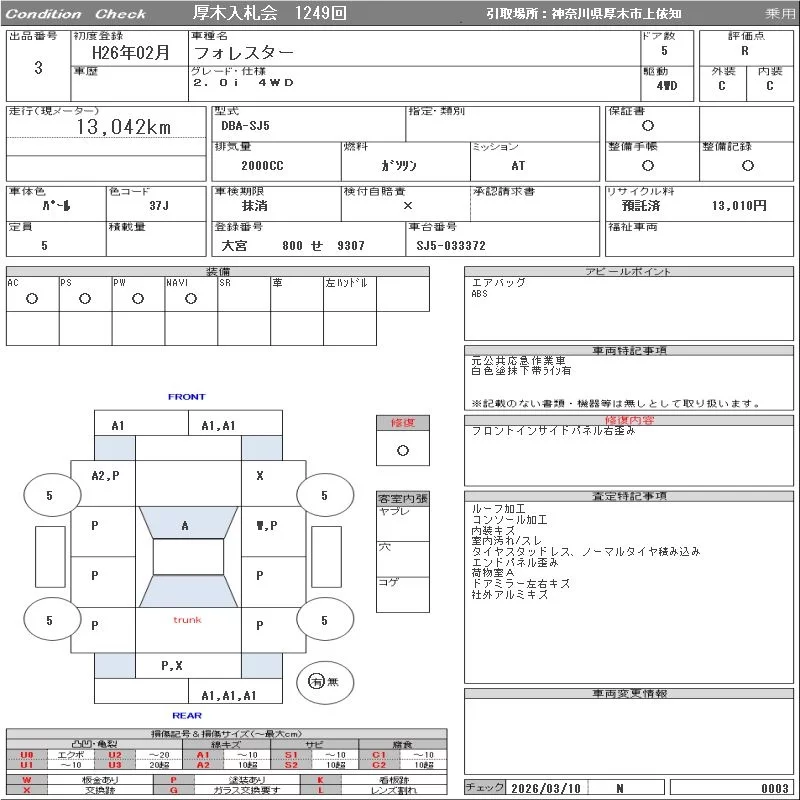Click the red W legend code box
800x800 pixels.
click(x=27, y=780)
